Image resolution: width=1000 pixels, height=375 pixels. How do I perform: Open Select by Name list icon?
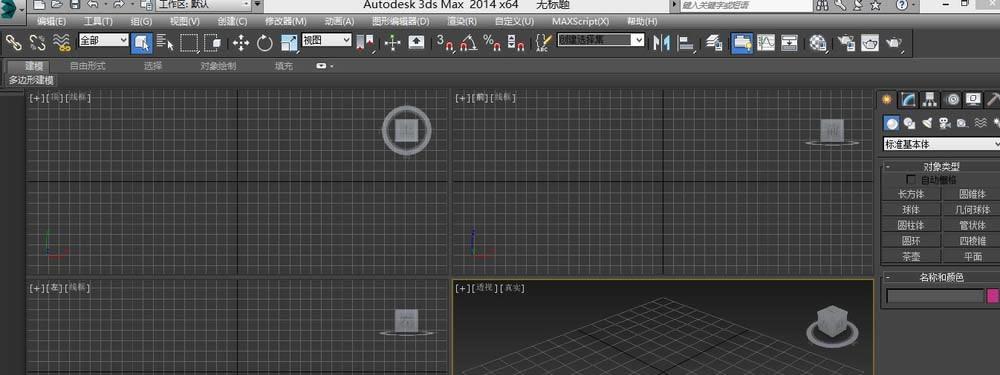(x=165, y=43)
